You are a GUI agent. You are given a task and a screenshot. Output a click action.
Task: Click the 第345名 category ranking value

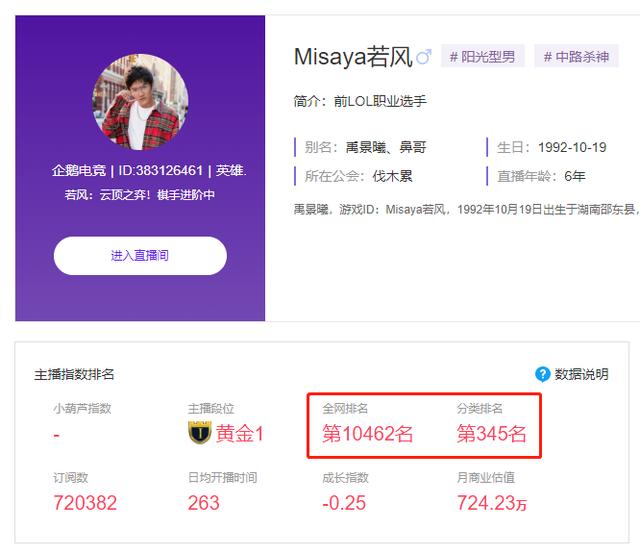491,434
